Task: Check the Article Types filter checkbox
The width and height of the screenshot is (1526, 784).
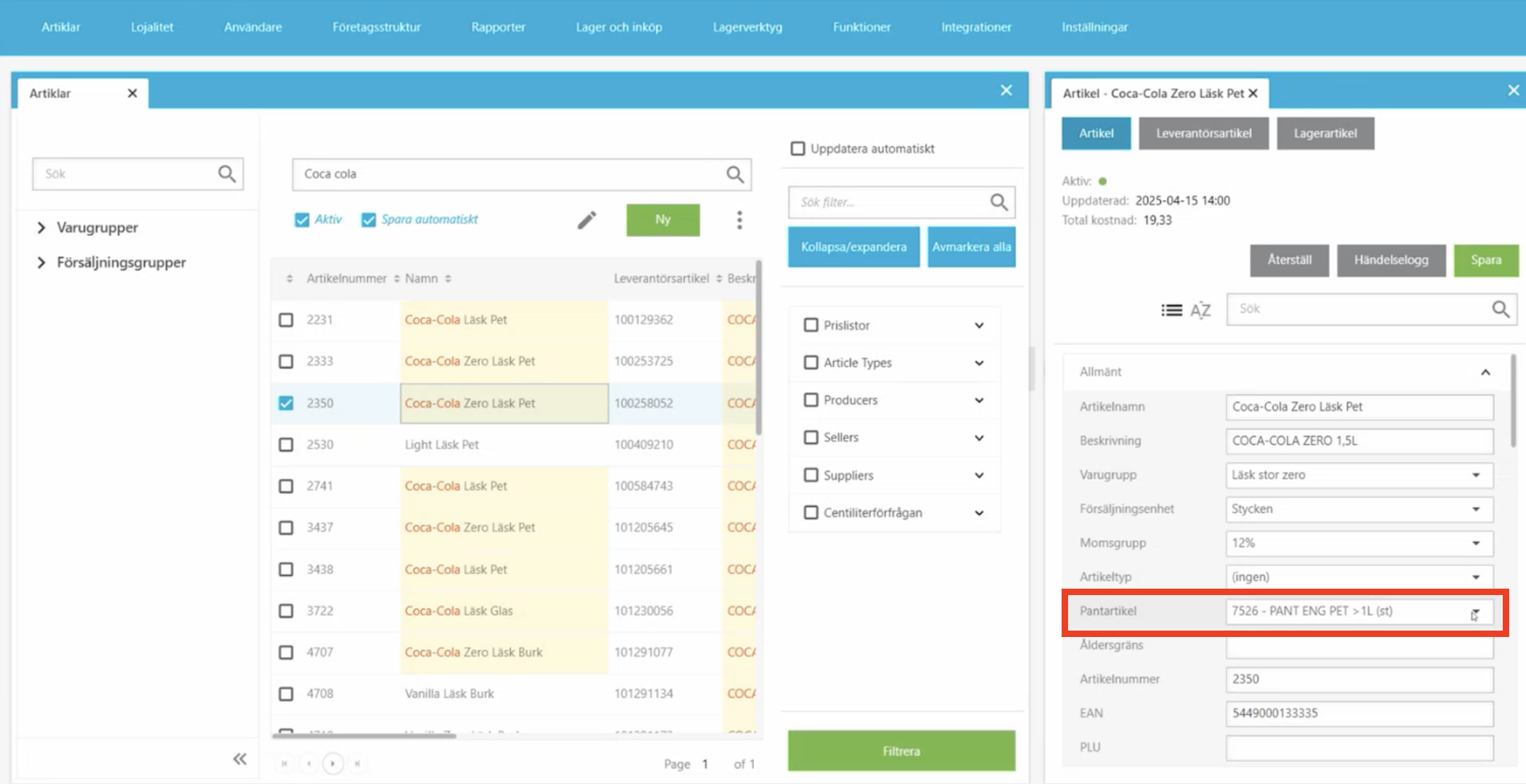Action: [811, 362]
